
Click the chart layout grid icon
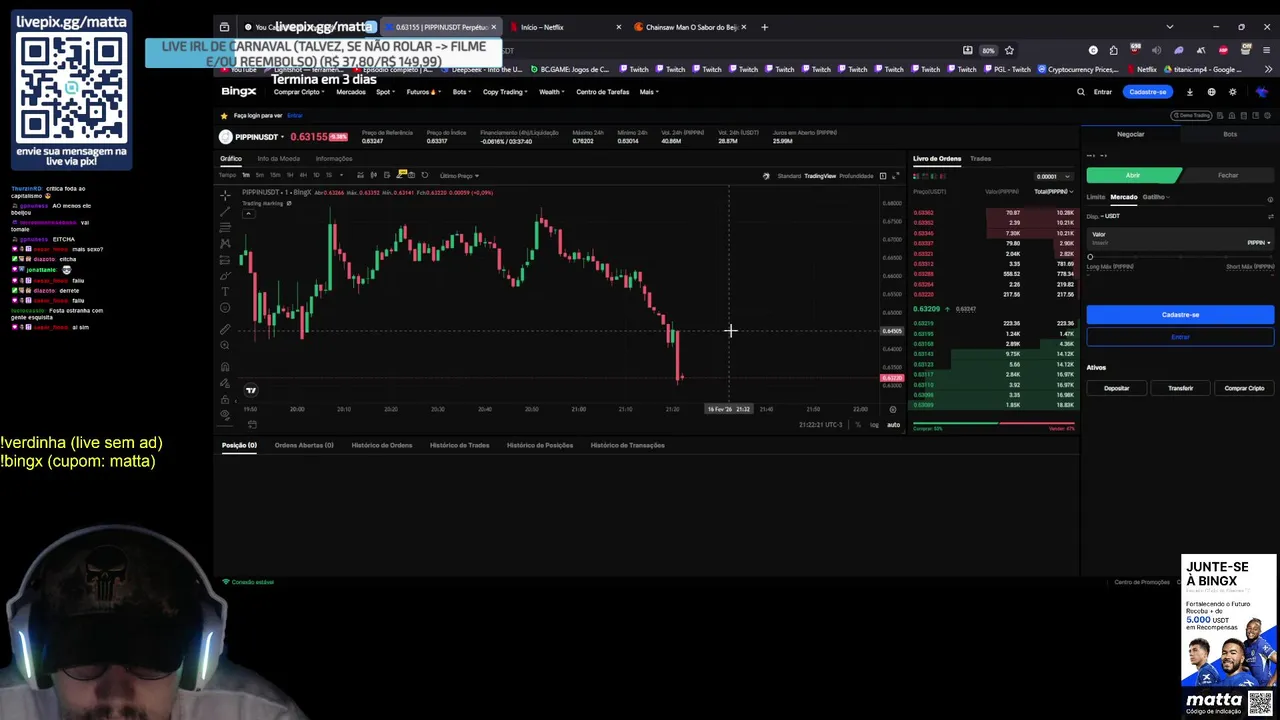pyautogui.click(x=882, y=176)
